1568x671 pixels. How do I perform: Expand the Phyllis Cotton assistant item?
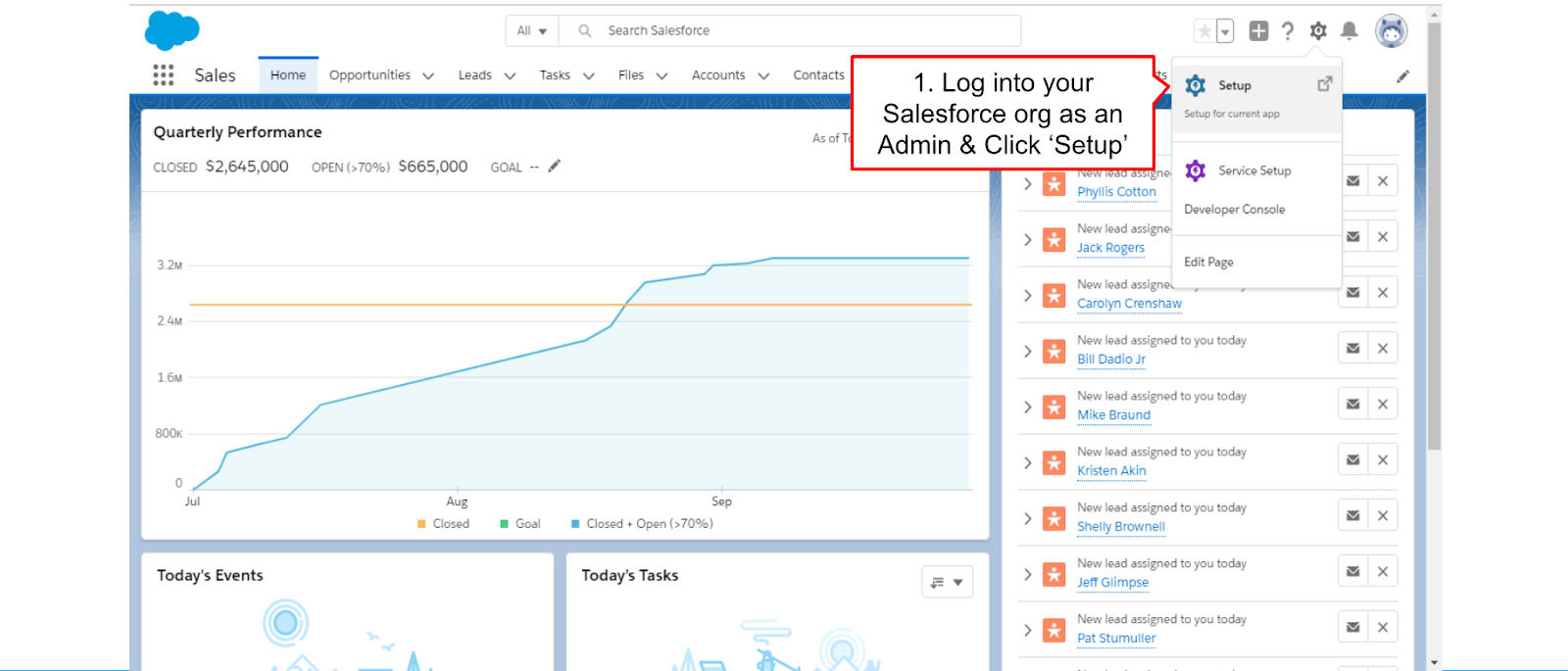(x=1027, y=183)
